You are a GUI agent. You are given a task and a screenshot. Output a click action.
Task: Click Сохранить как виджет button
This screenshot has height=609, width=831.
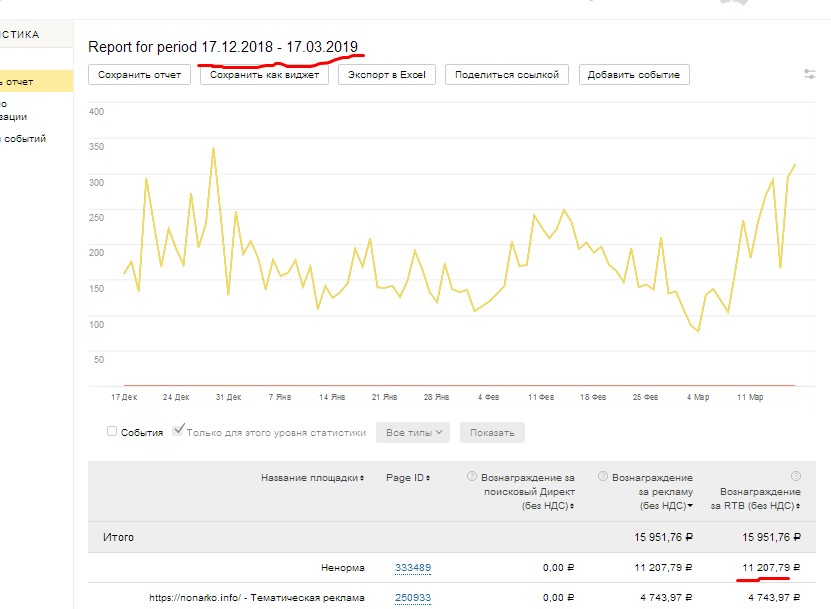coord(264,75)
